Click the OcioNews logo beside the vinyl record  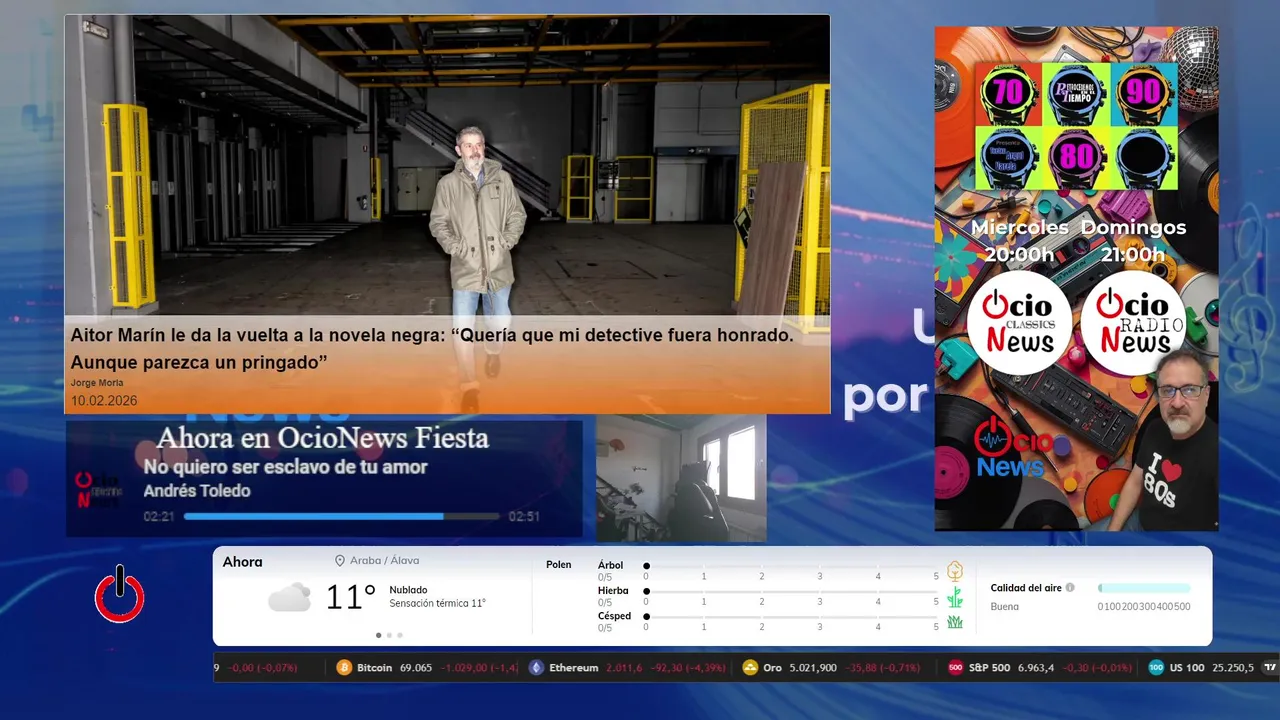[1014, 447]
